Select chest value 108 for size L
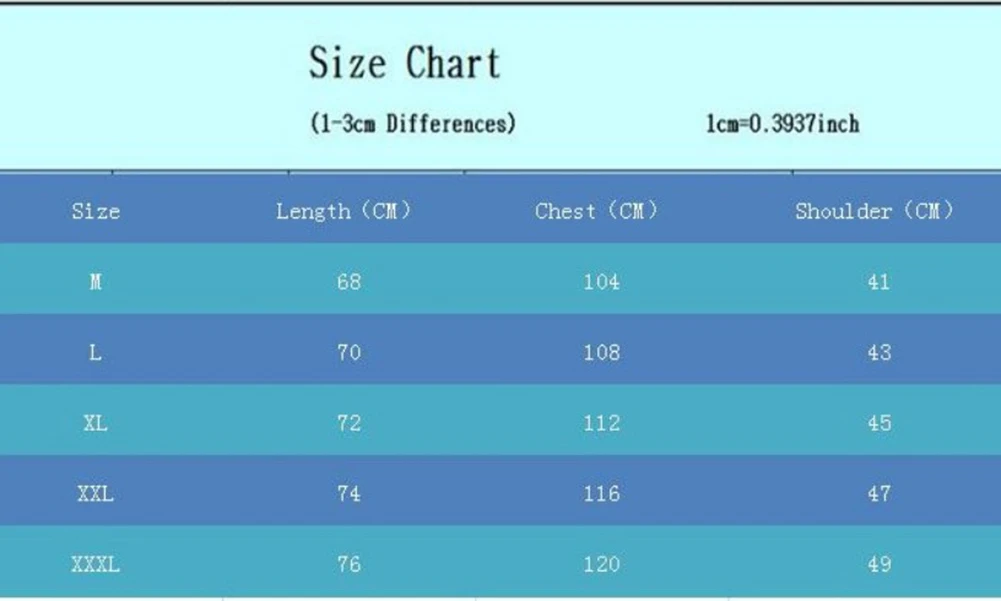This screenshot has height=601, width=1001. click(601, 352)
